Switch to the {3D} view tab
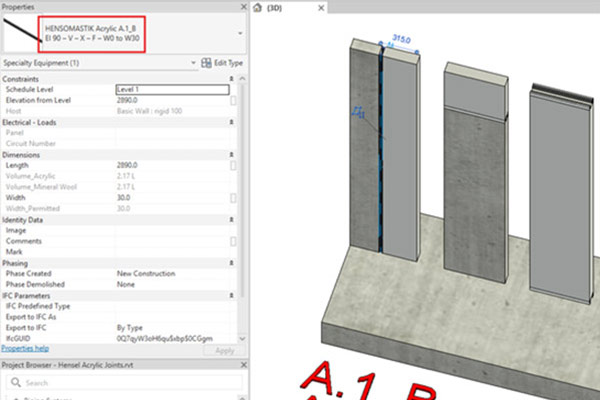The width and height of the screenshot is (600, 400). pos(278,8)
